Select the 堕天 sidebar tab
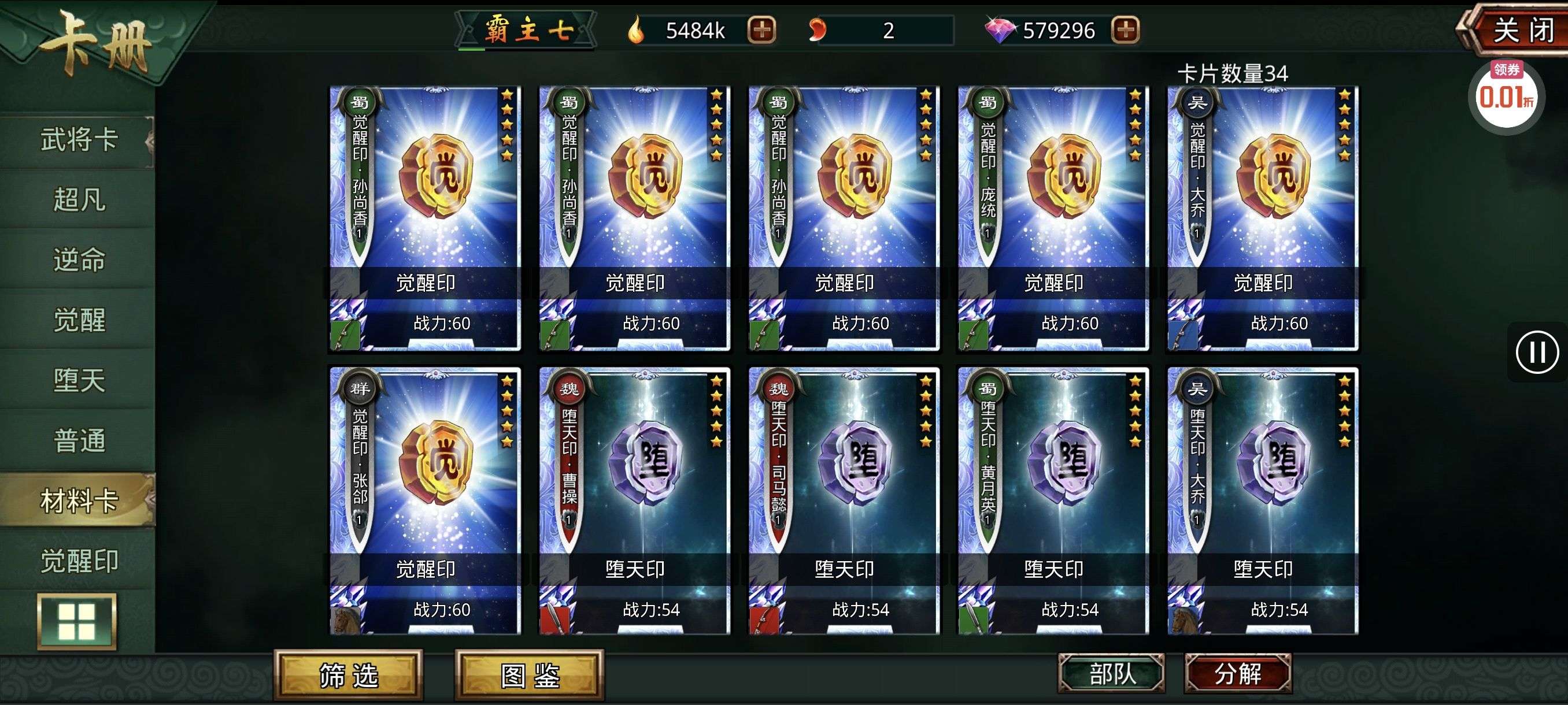1568x705 pixels. (77, 381)
